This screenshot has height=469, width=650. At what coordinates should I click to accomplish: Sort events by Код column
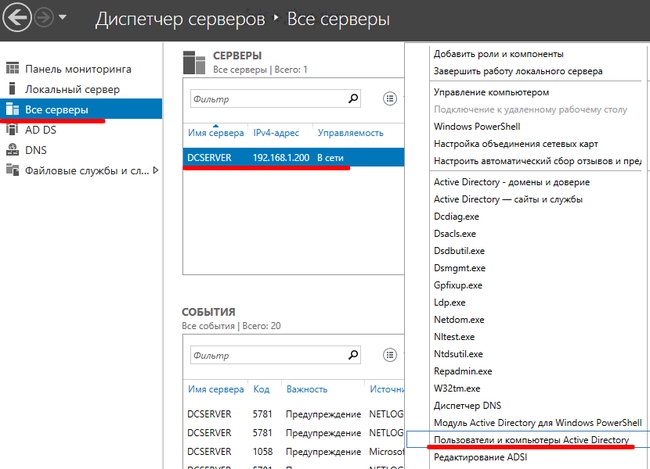tap(261, 389)
